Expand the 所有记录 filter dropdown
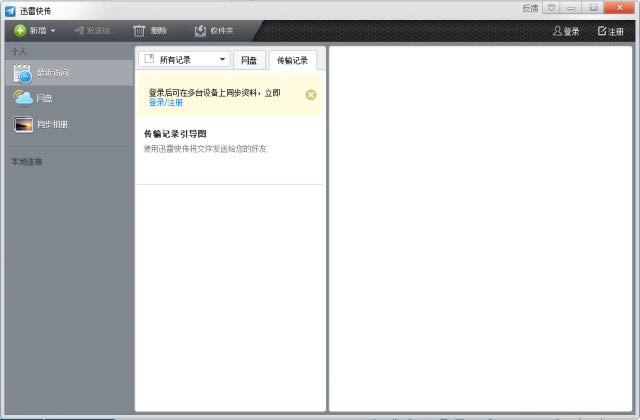The image size is (640, 420). click(x=184, y=60)
